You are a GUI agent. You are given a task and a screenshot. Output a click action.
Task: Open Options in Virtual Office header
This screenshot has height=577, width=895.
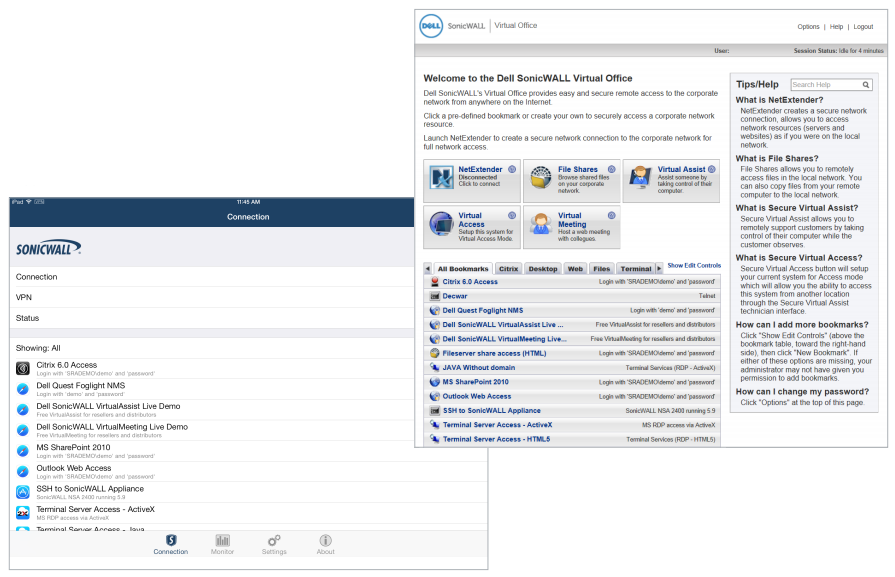point(808,27)
